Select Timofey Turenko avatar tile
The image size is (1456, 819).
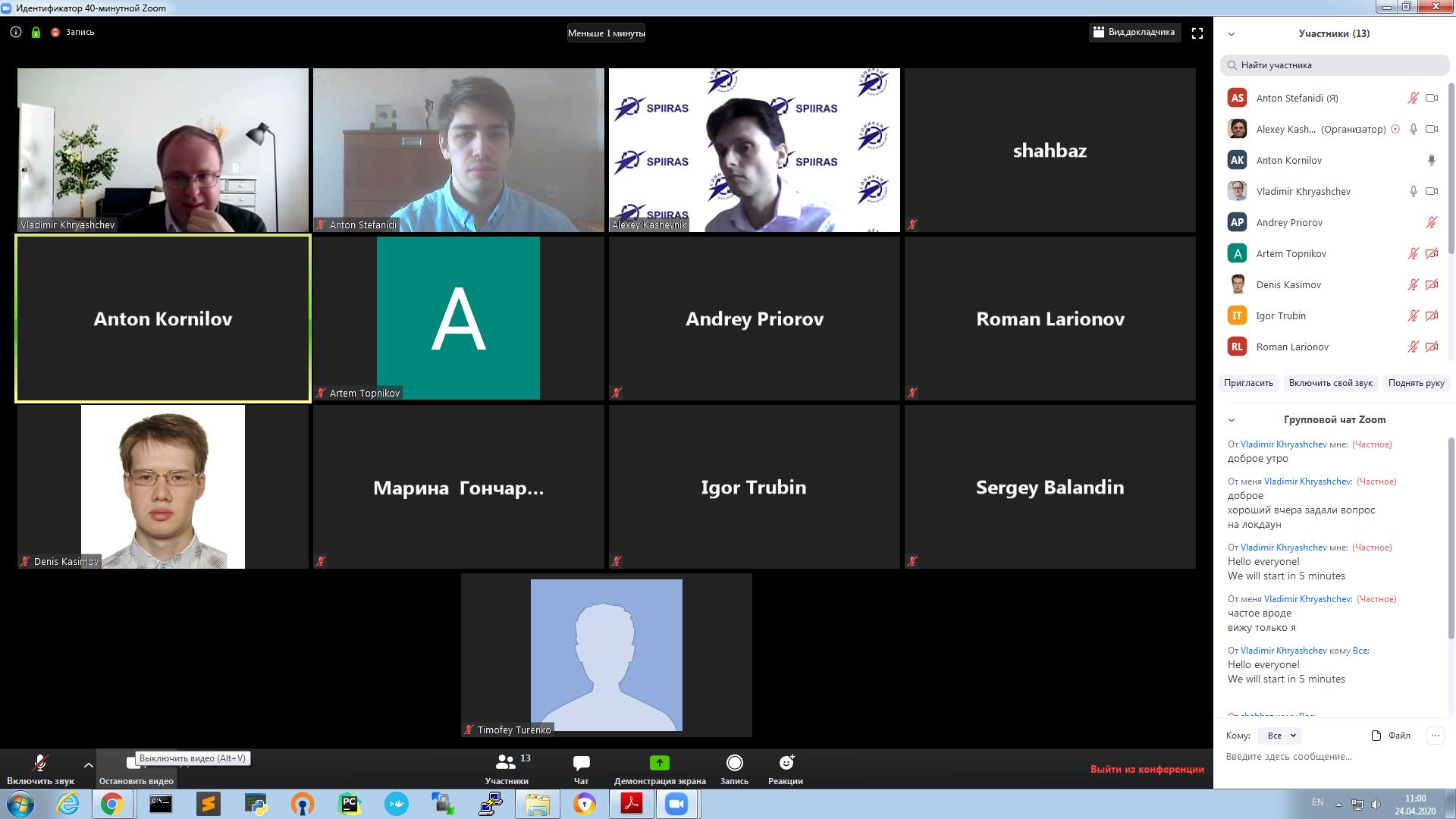607,655
